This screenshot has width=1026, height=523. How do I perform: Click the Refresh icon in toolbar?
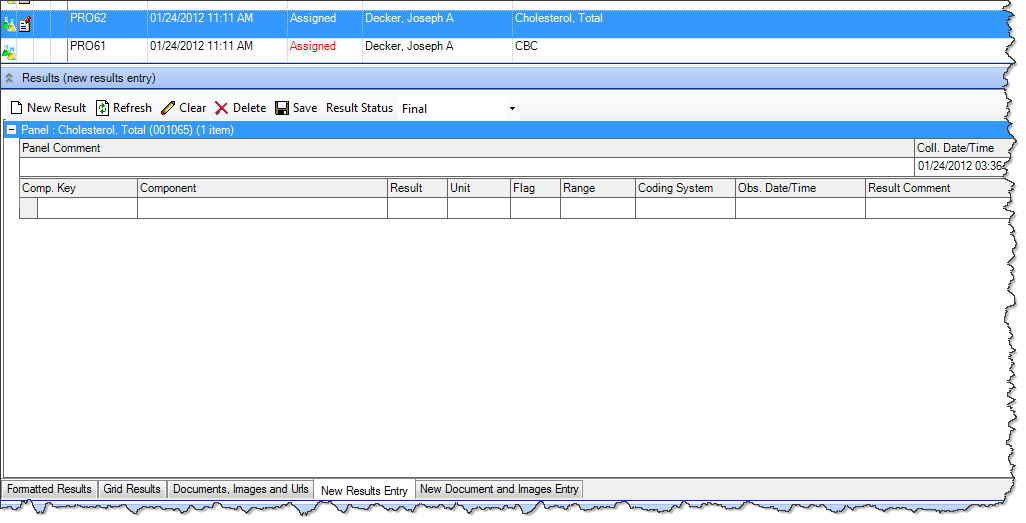point(102,108)
